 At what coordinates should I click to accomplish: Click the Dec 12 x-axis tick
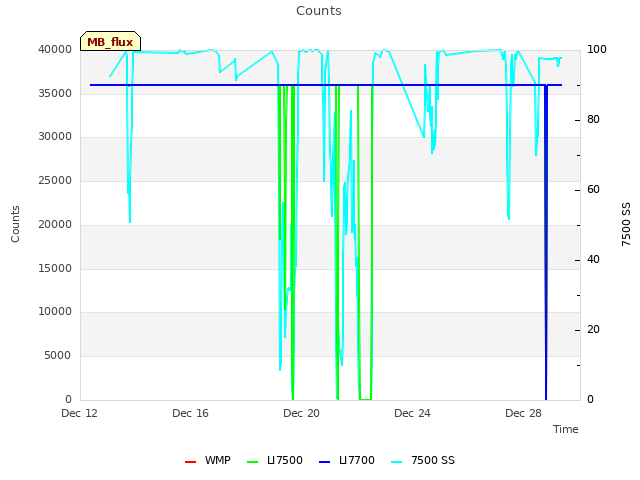79,413
